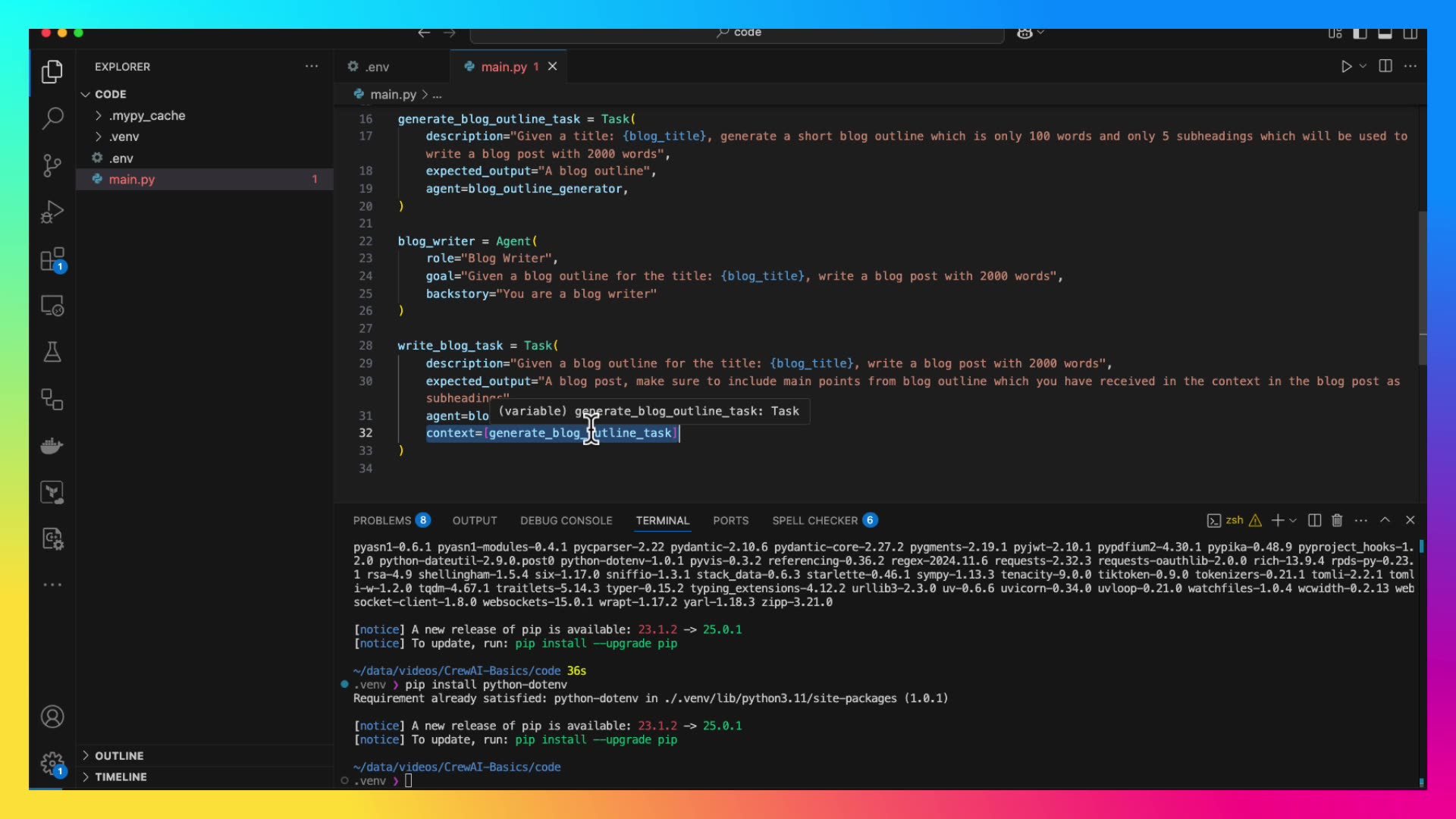Image resolution: width=1456 pixels, height=819 pixels.
Task: Open main.py in the Explorer tree
Action: click(x=132, y=179)
